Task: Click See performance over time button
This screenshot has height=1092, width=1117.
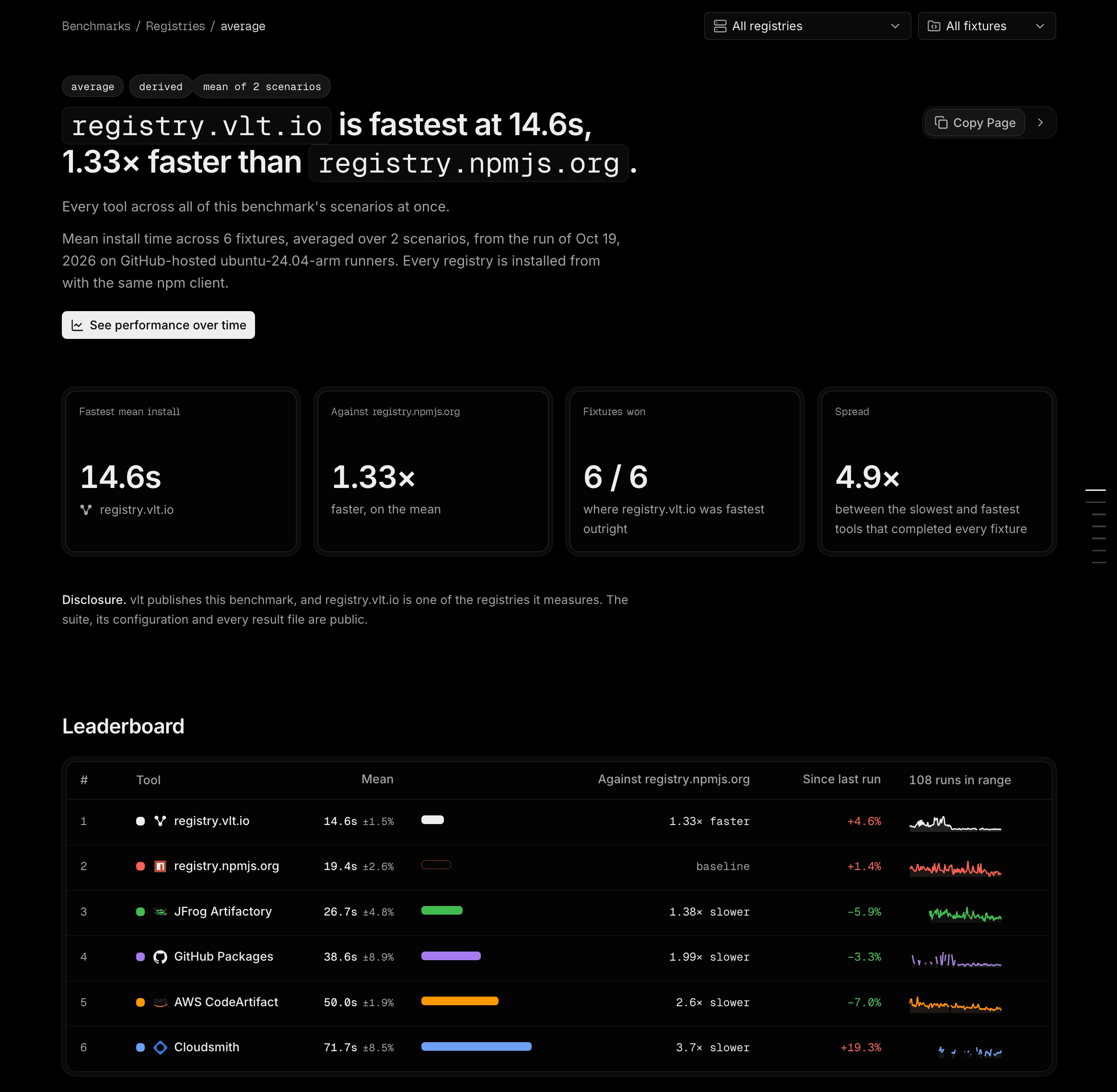Action: pyautogui.click(x=158, y=325)
